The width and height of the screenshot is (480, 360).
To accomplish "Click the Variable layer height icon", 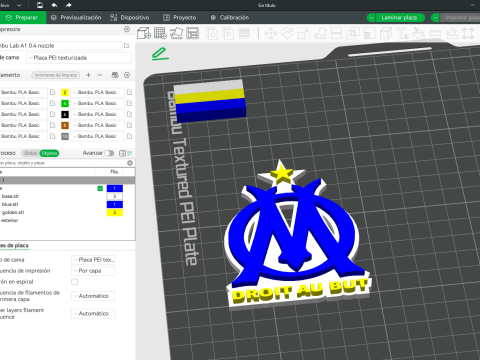I will pyautogui.click(x=244, y=33).
